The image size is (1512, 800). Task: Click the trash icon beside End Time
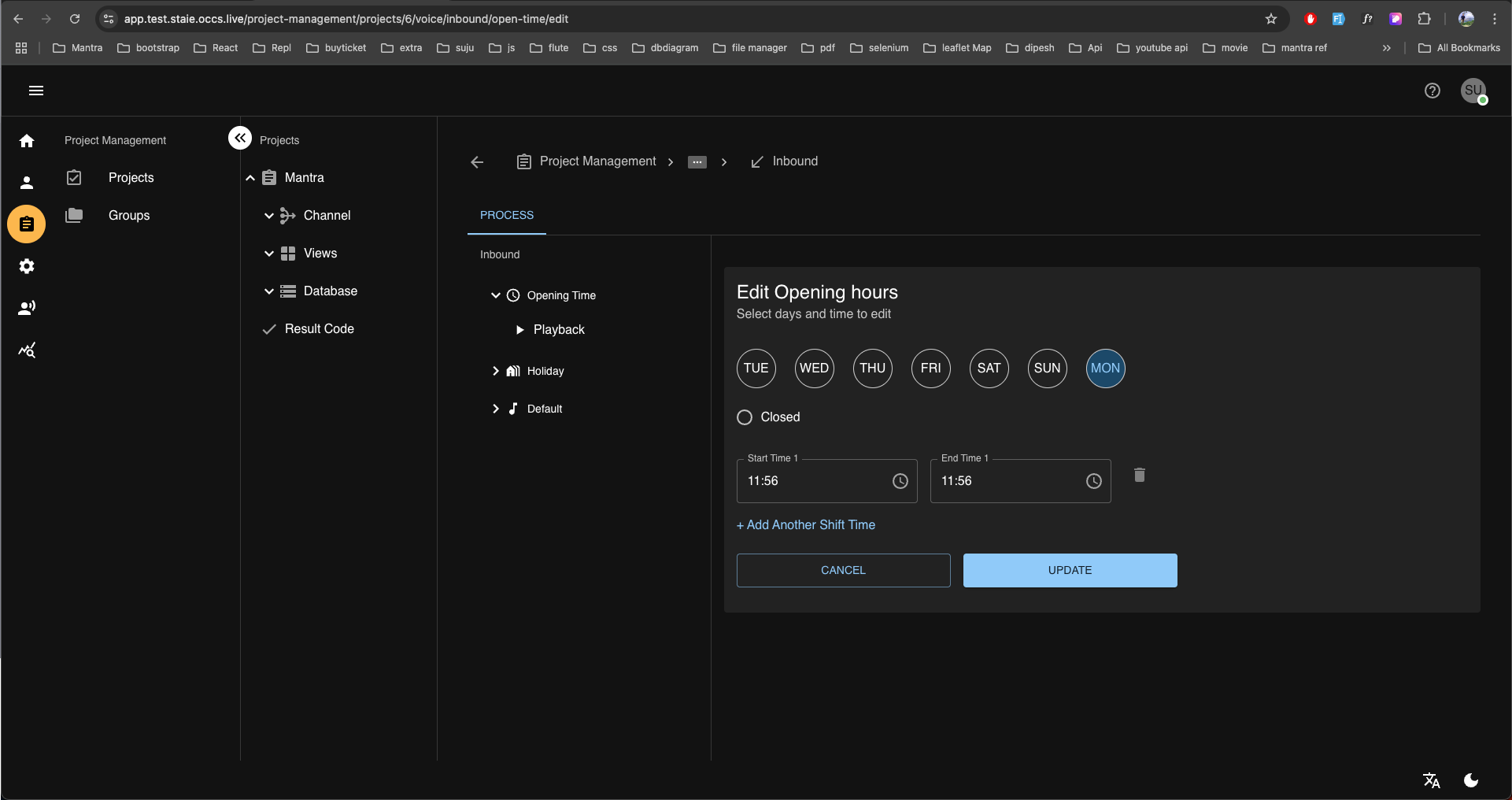(x=1139, y=475)
